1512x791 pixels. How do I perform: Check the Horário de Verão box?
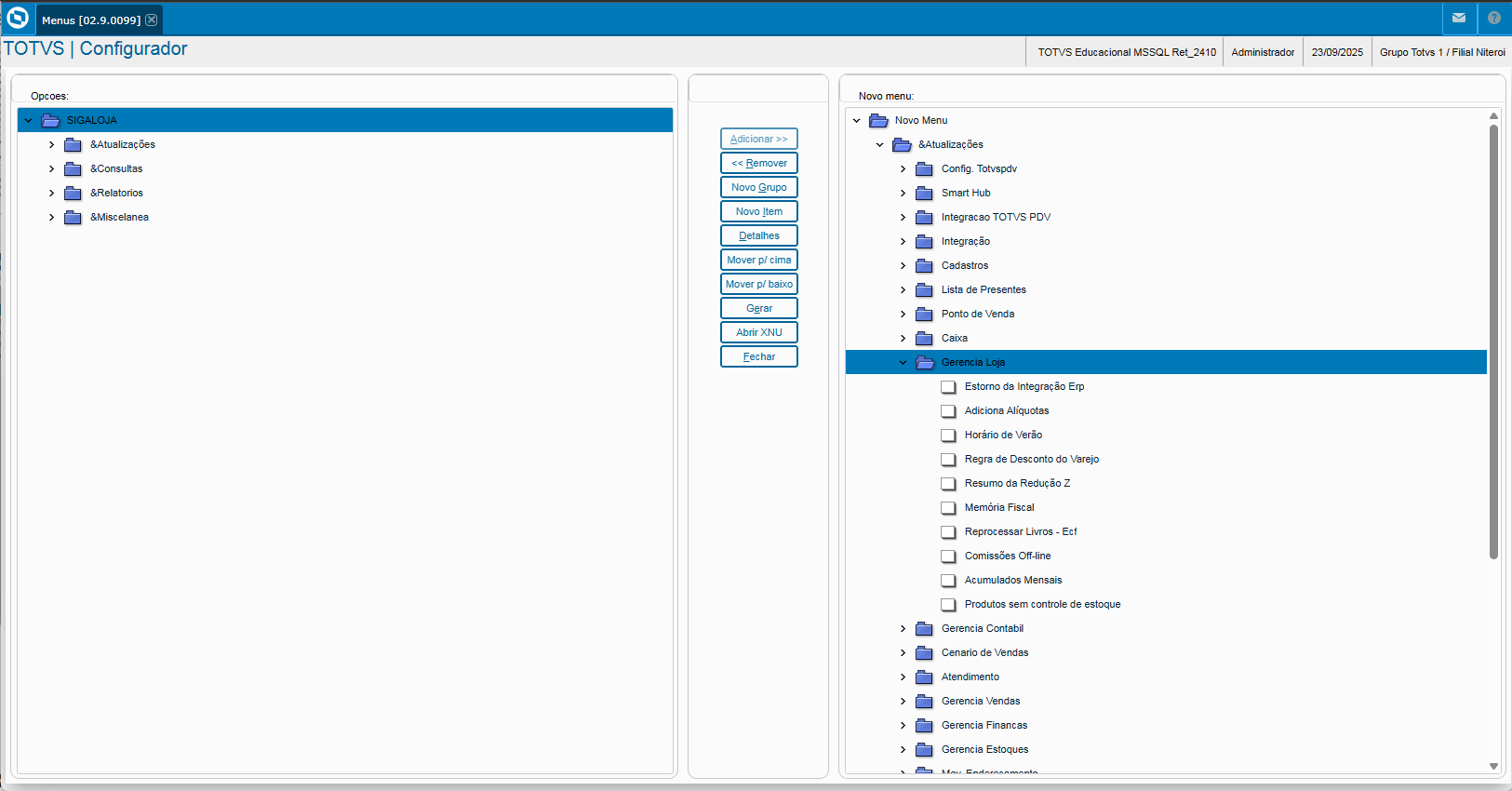point(948,436)
